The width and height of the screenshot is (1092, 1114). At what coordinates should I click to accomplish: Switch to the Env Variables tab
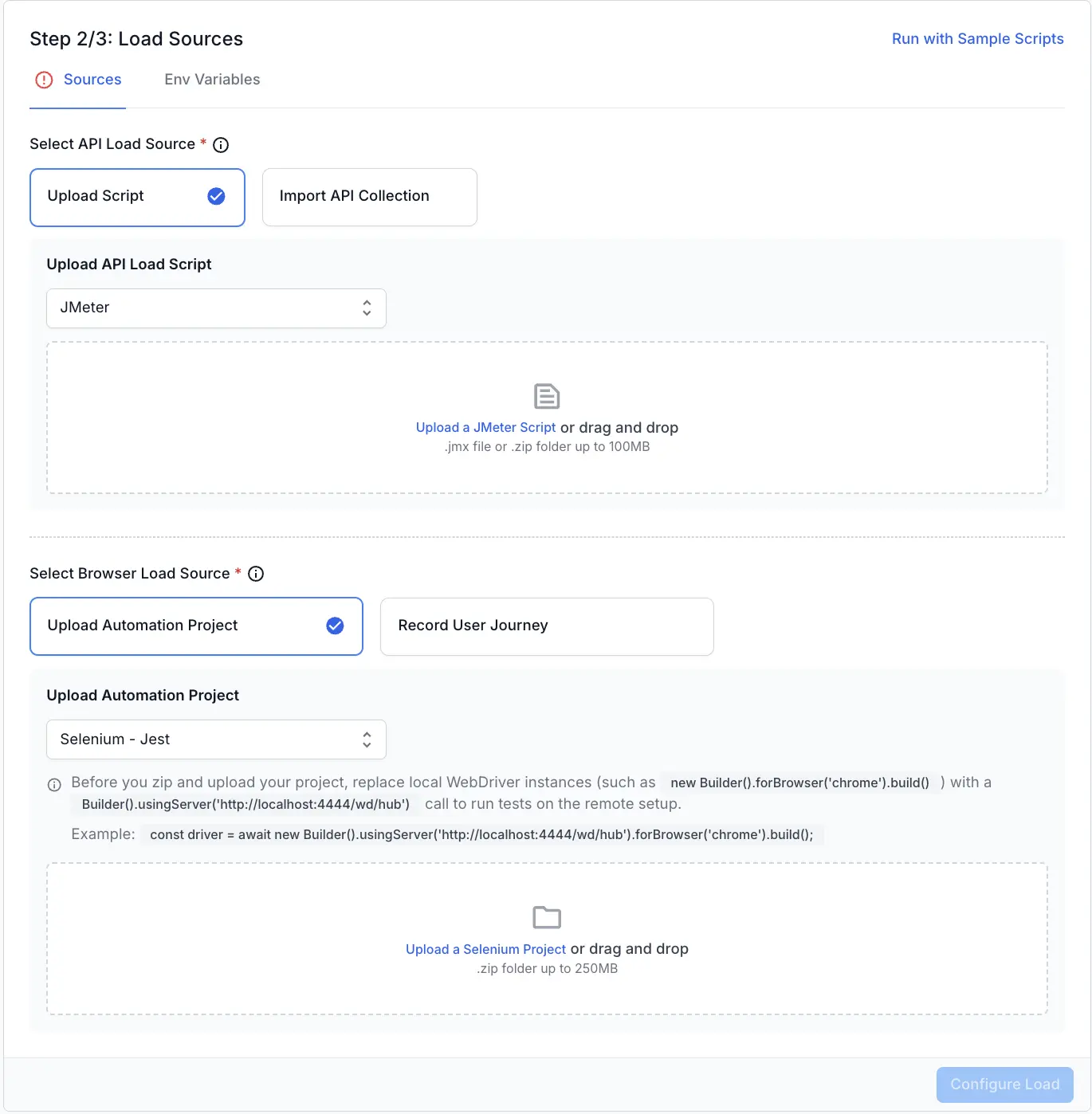pos(212,80)
